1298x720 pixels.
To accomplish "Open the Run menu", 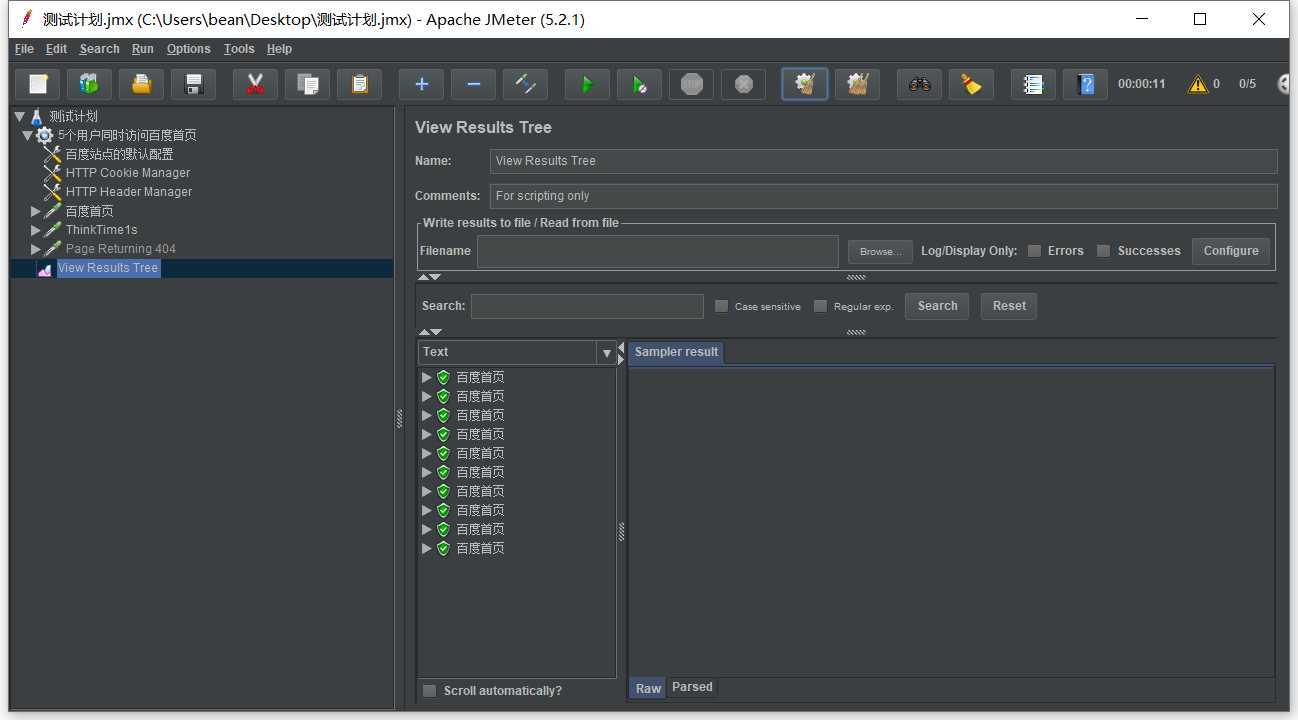I will point(143,49).
